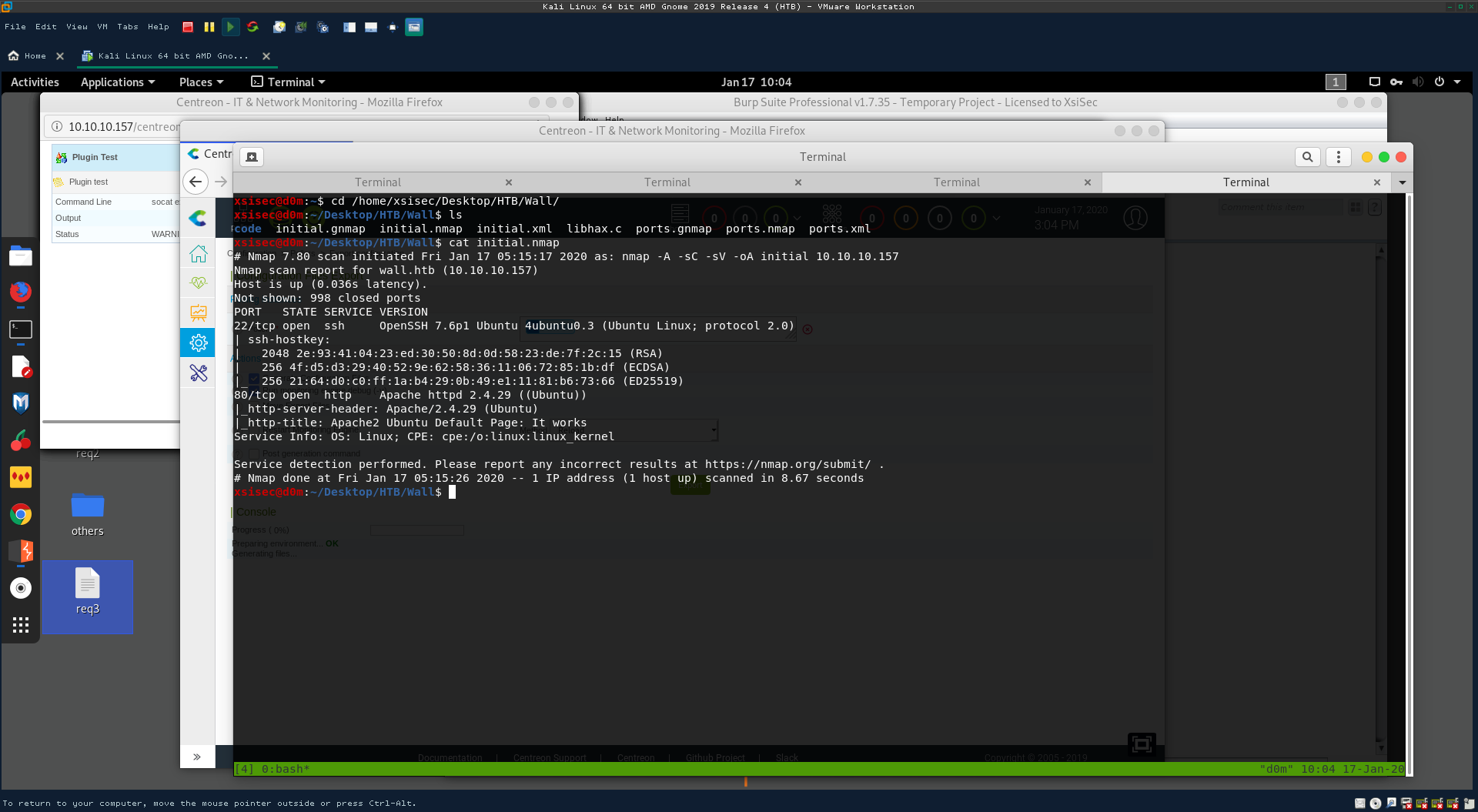This screenshot has width=1478, height=812.
Task: Revert to snapshot using VMware toolbar icon
Action: point(301,27)
